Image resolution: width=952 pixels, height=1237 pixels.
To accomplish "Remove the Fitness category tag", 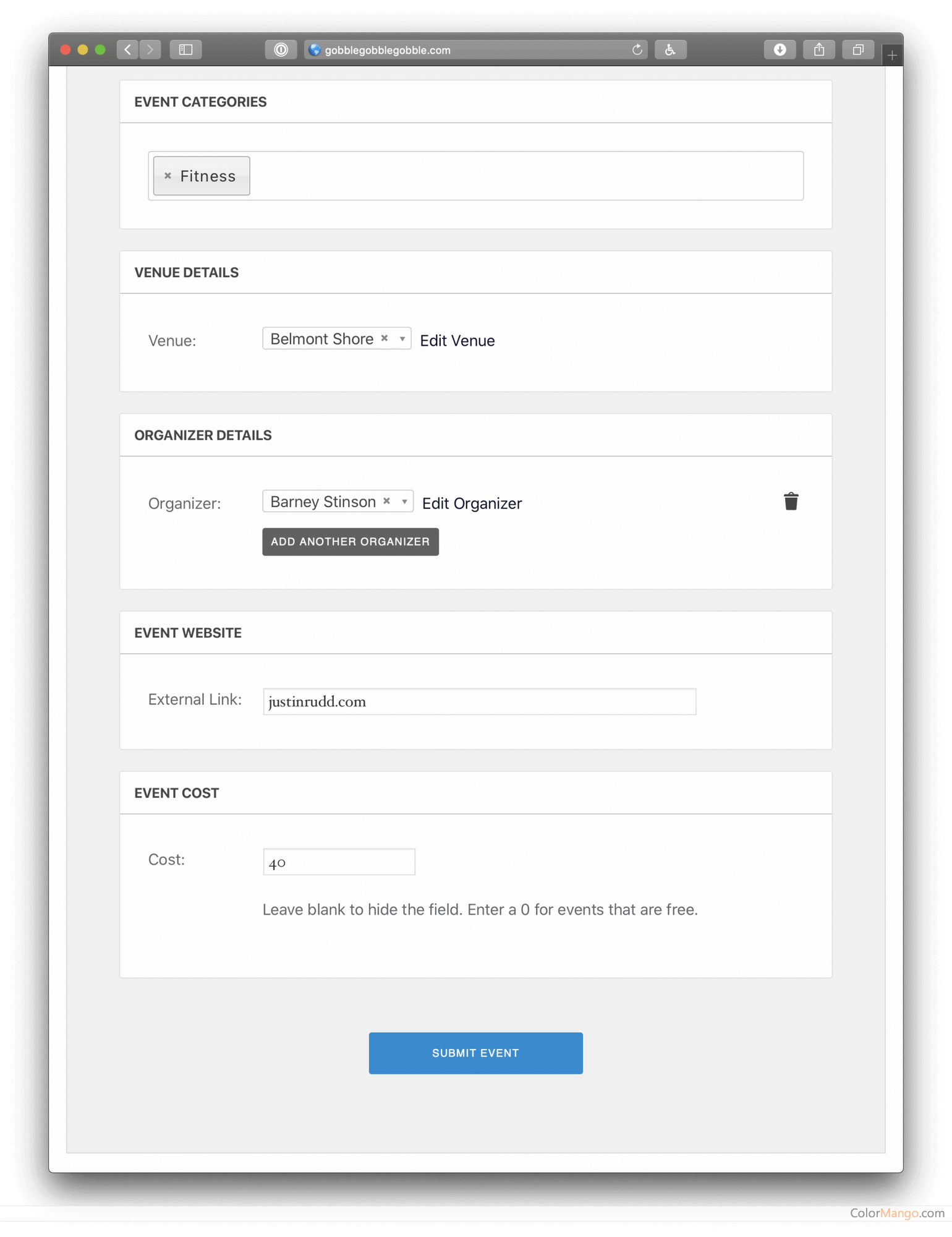I will 168,176.
